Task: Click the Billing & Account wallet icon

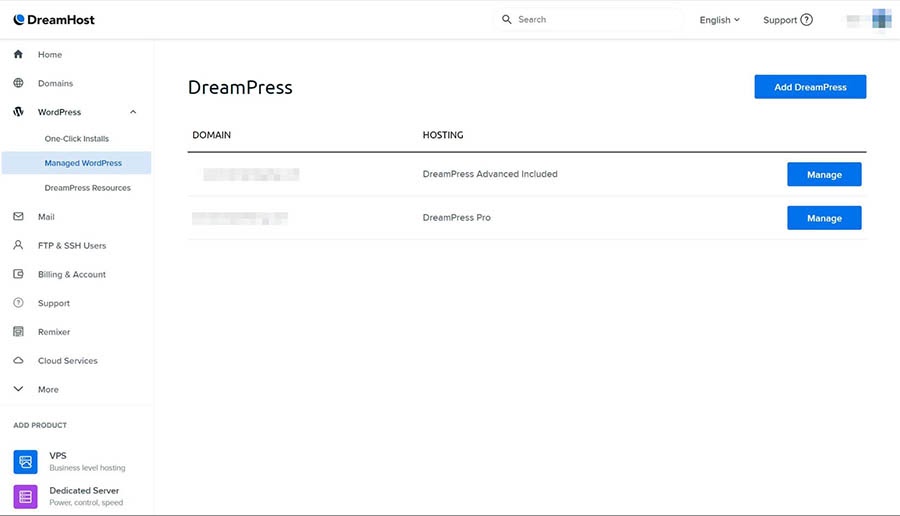Action: [18, 275]
